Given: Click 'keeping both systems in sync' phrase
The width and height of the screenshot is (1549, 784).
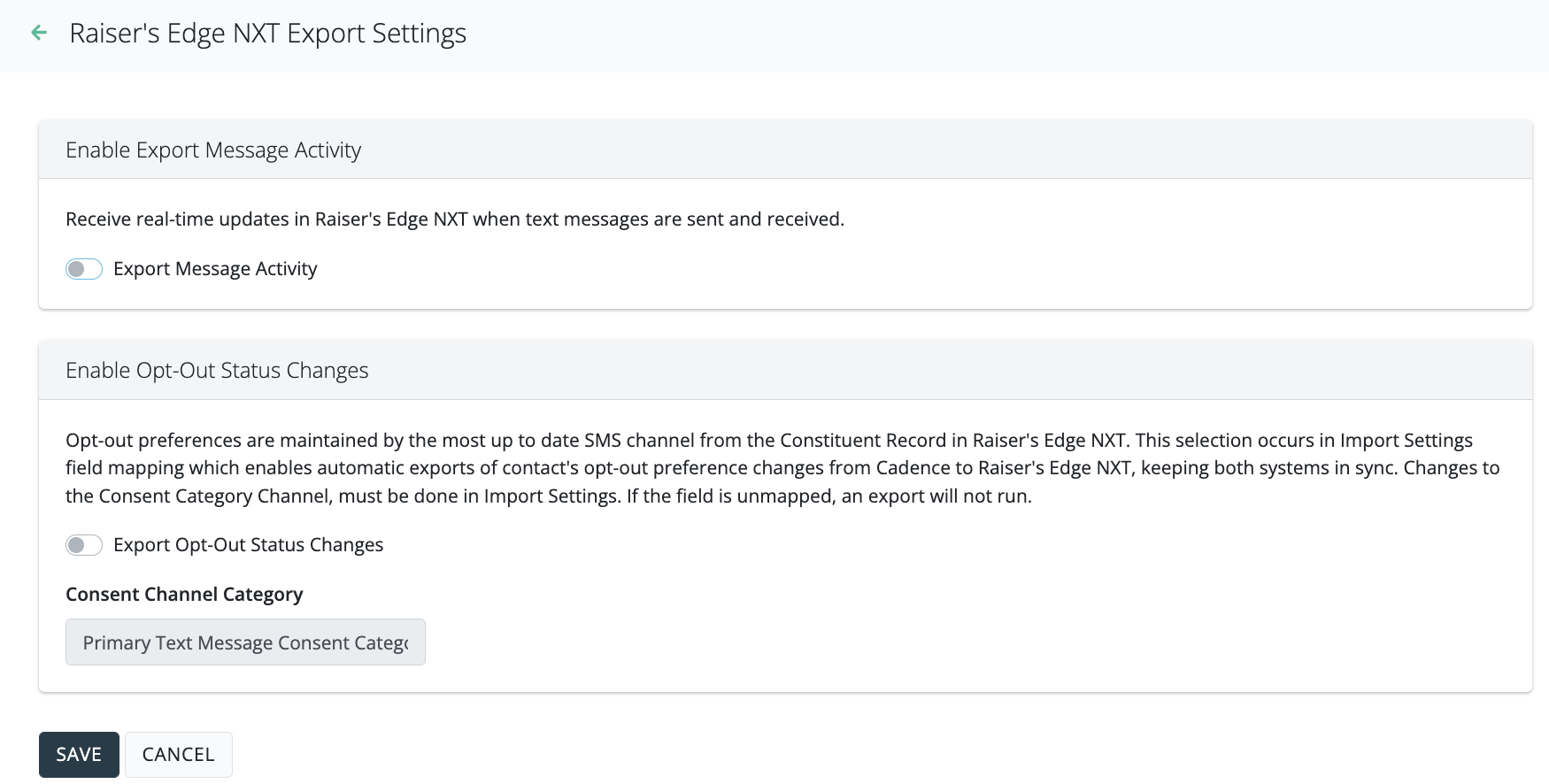Looking at the screenshot, I should coord(1268,468).
